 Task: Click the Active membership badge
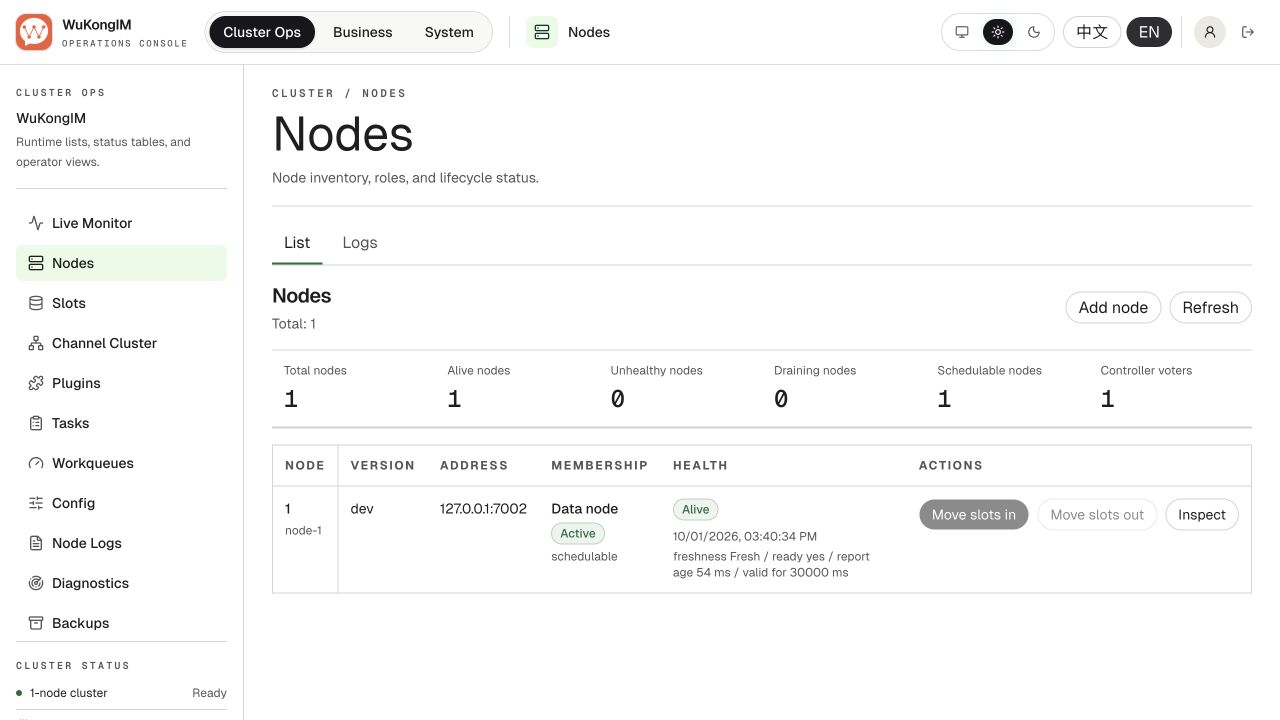click(x=578, y=534)
